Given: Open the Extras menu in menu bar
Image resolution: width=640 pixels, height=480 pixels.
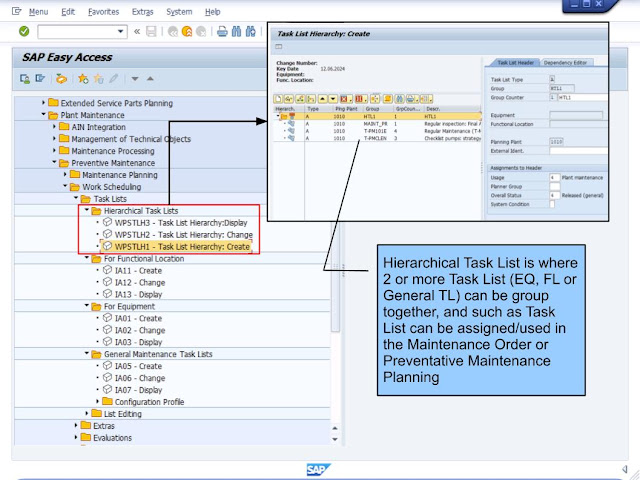Looking at the screenshot, I should [142, 12].
